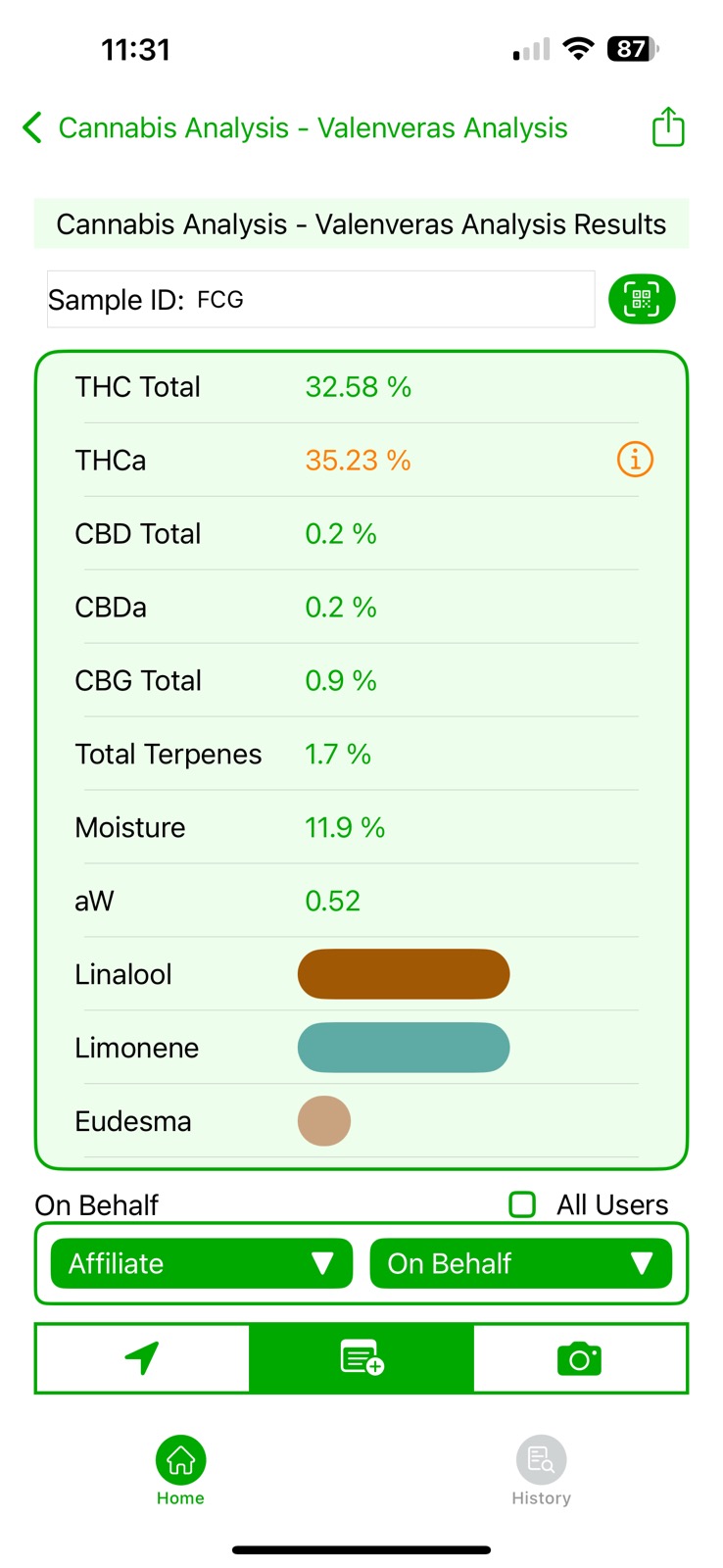This screenshot has height=1568, width=723.
Task: Click the Affiliate dropdown arrow
Action: coord(322,1263)
